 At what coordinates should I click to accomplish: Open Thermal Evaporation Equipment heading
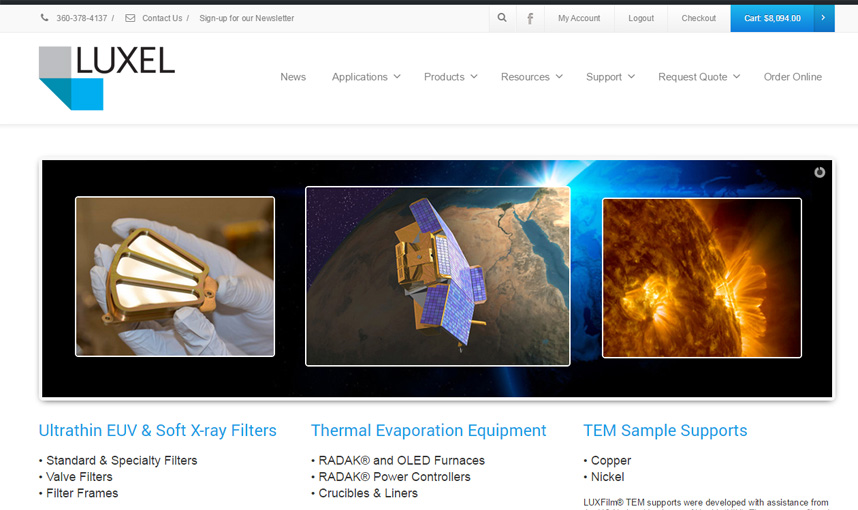tap(428, 431)
